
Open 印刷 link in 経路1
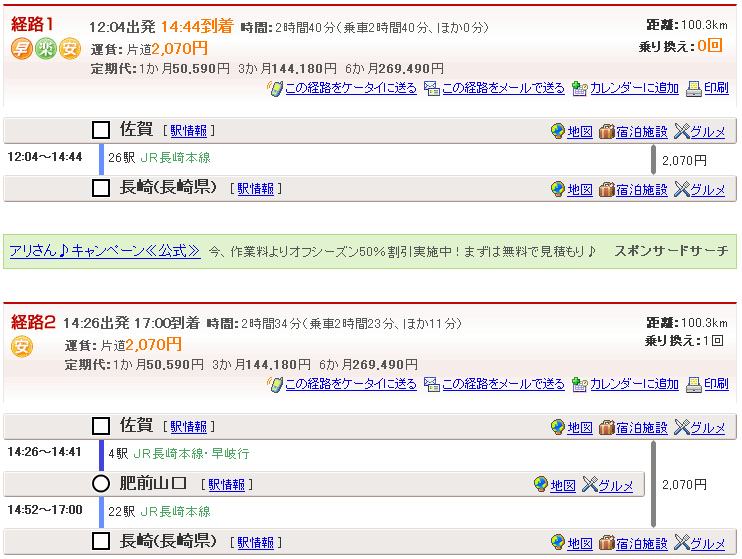(x=716, y=88)
